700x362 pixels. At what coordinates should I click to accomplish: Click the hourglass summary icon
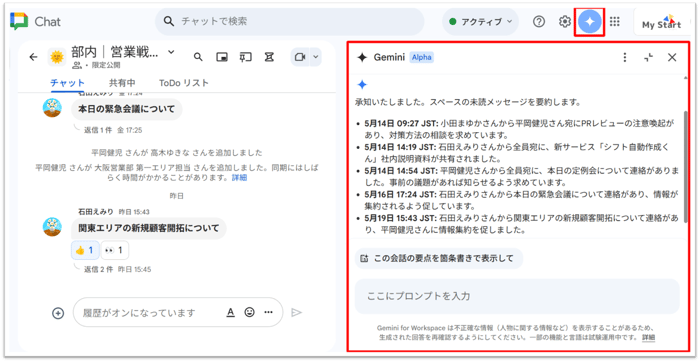pyautogui.click(x=269, y=57)
